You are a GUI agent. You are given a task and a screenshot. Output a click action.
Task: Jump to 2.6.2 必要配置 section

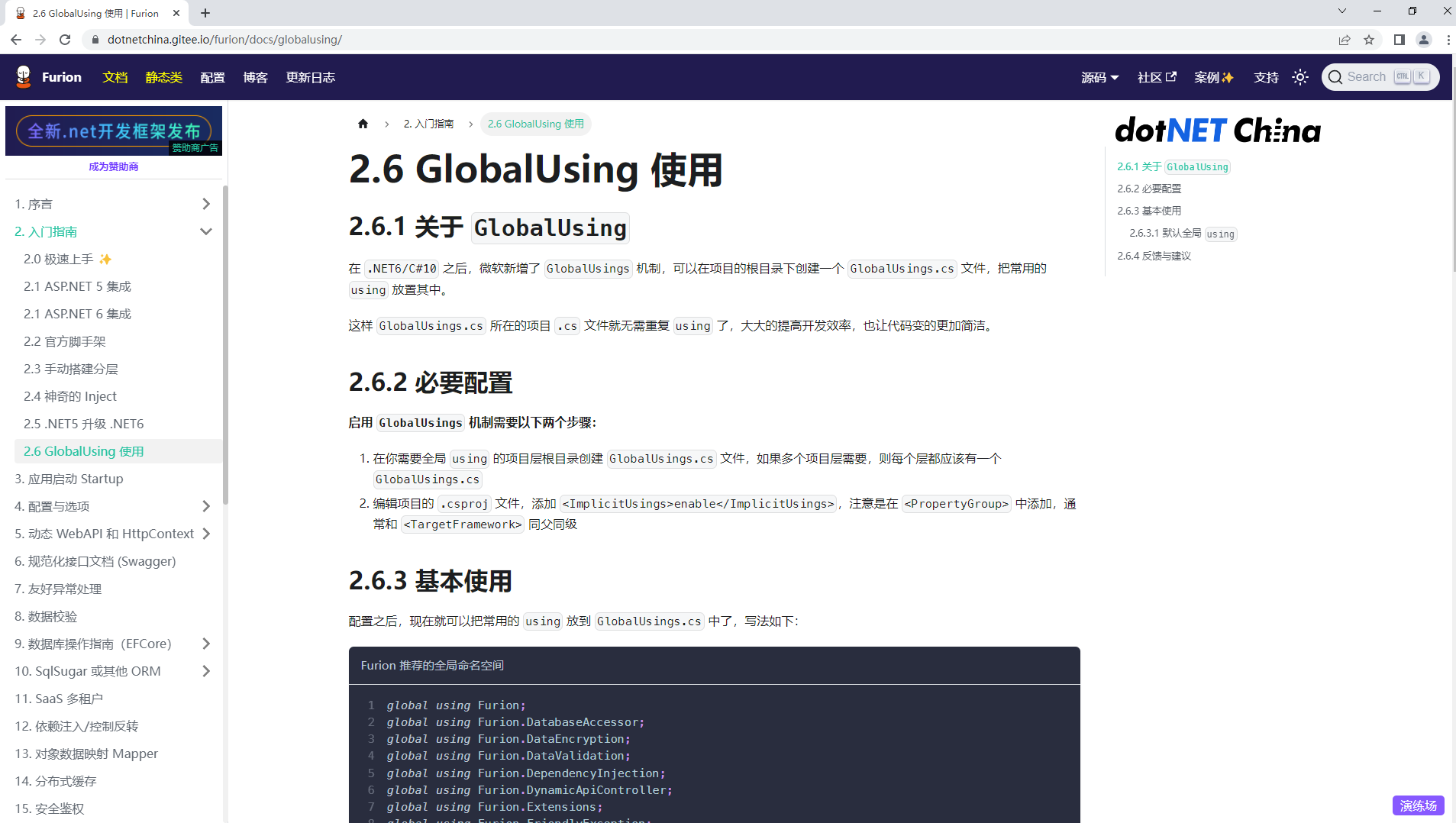pos(1149,189)
